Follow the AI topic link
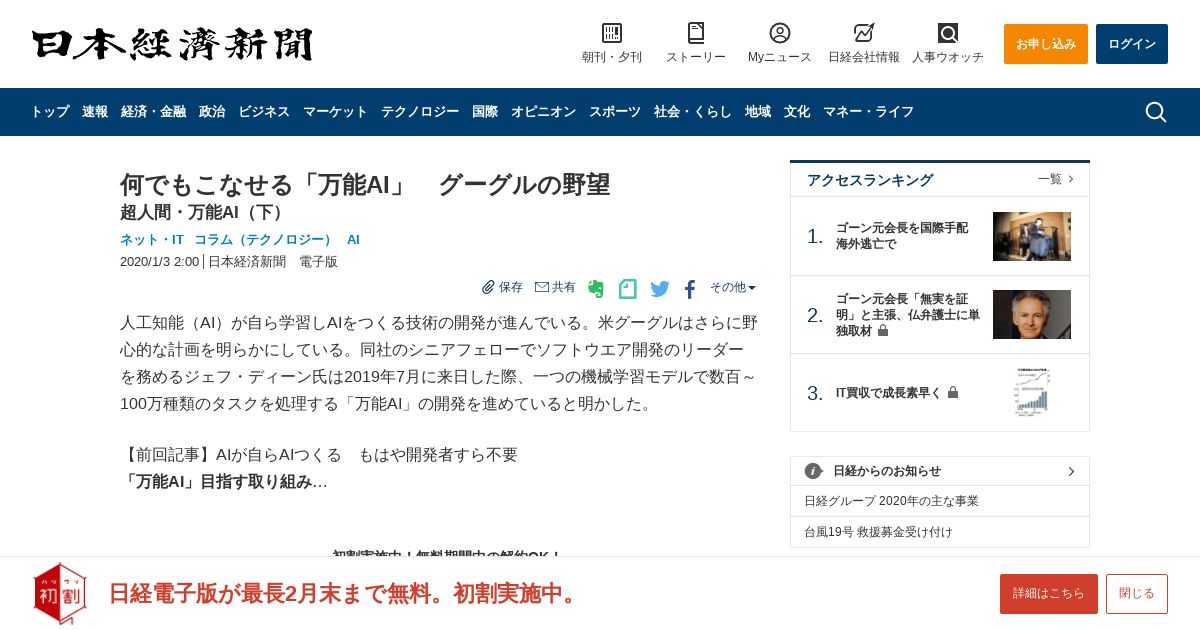 353,240
